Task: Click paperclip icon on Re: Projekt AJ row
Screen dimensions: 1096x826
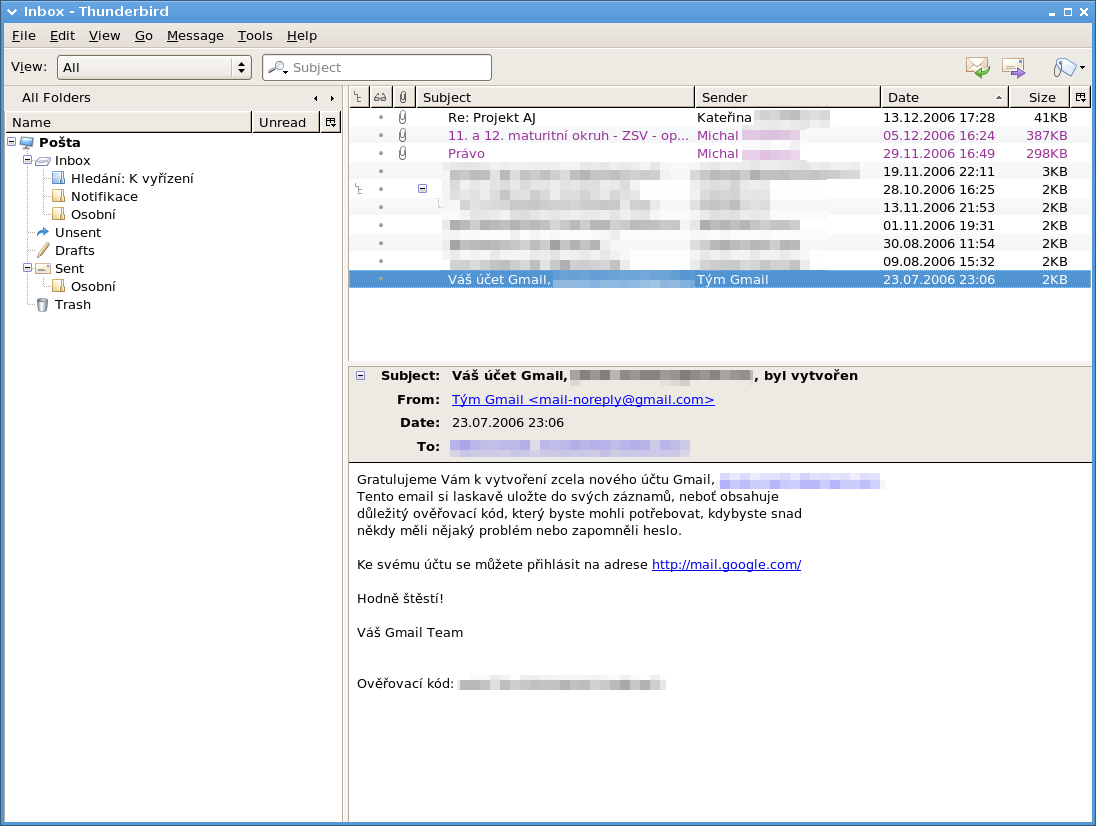Action: [403, 117]
